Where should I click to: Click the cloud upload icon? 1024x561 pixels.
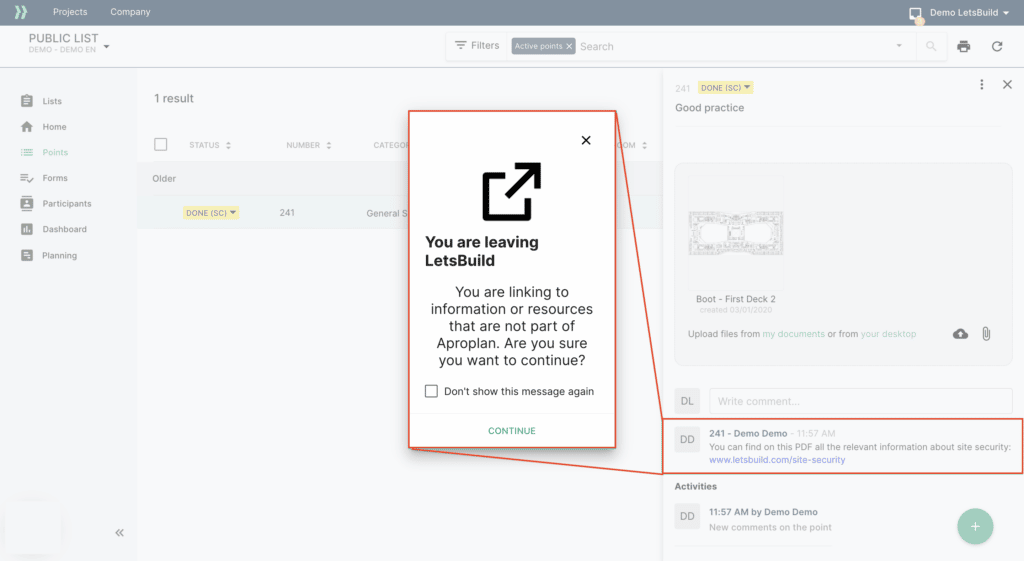960,333
